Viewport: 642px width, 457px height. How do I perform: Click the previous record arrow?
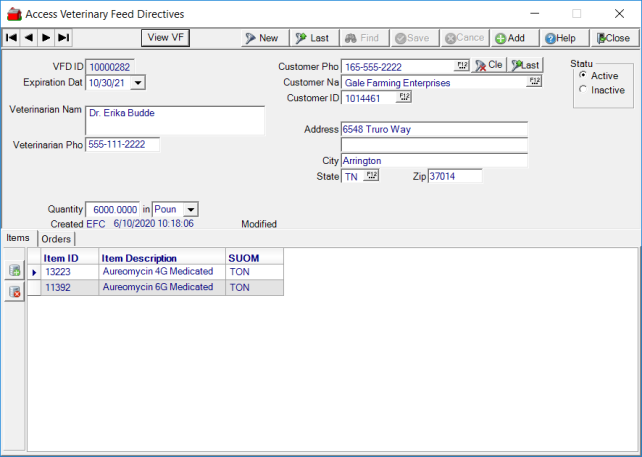tap(28, 38)
